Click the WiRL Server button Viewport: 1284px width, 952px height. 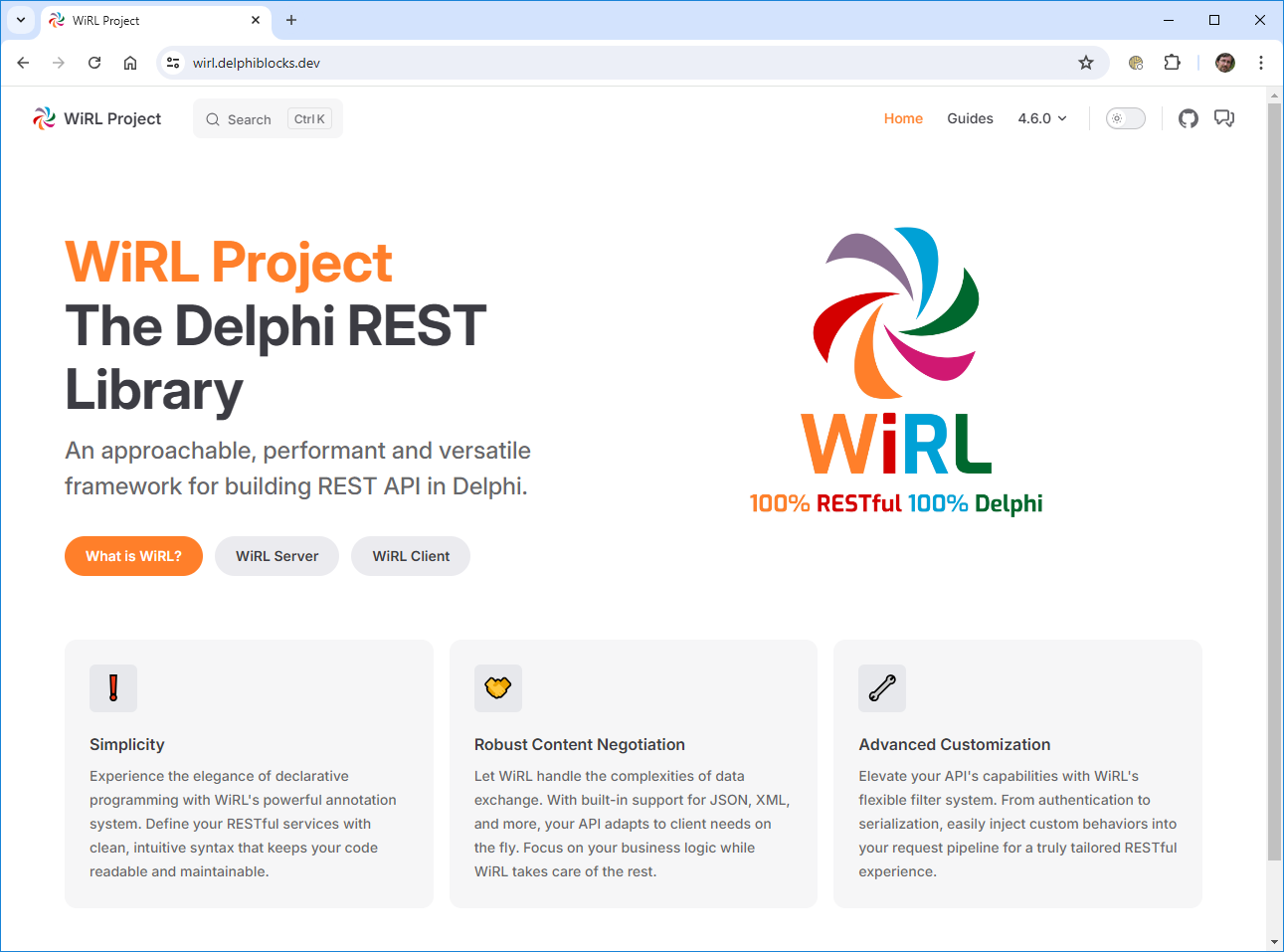pyautogui.click(x=276, y=556)
